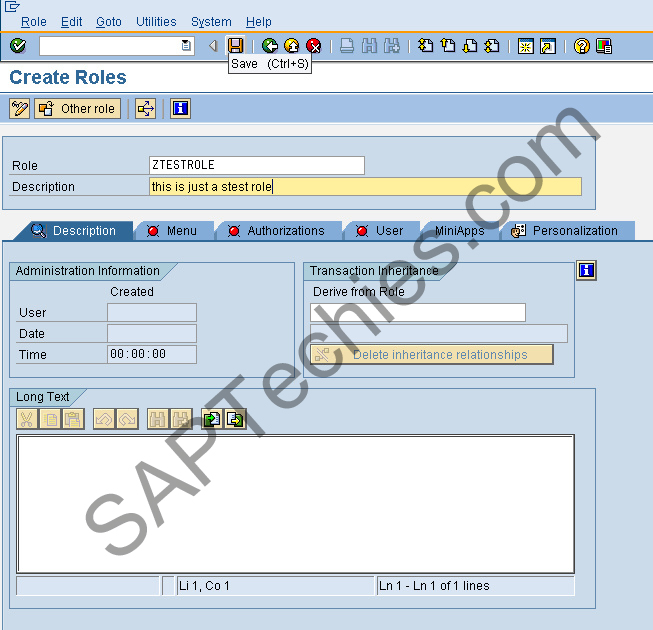The image size is (653, 630).
Task: Switch to the Personalization tab
Action: [x=567, y=231]
